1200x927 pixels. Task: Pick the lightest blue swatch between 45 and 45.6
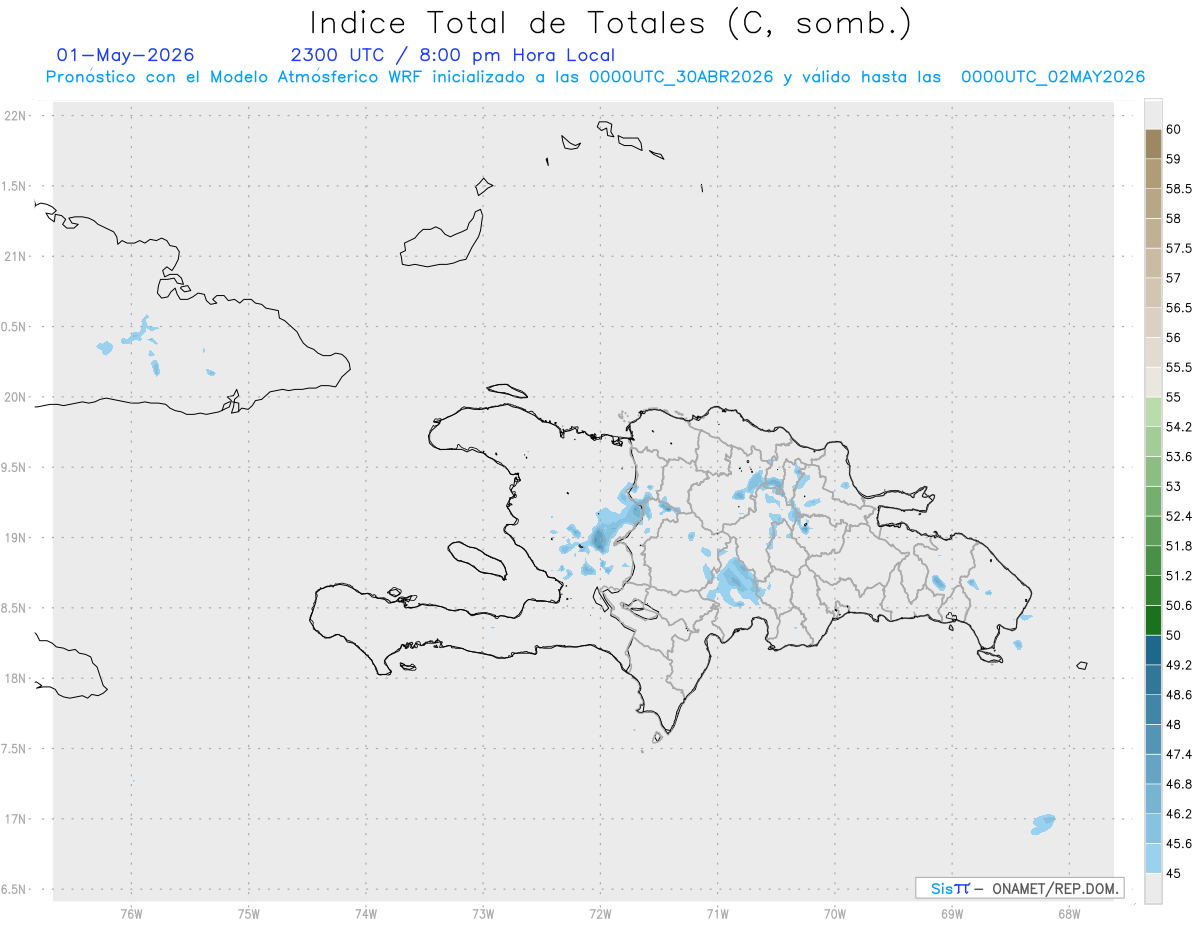coord(1153,858)
